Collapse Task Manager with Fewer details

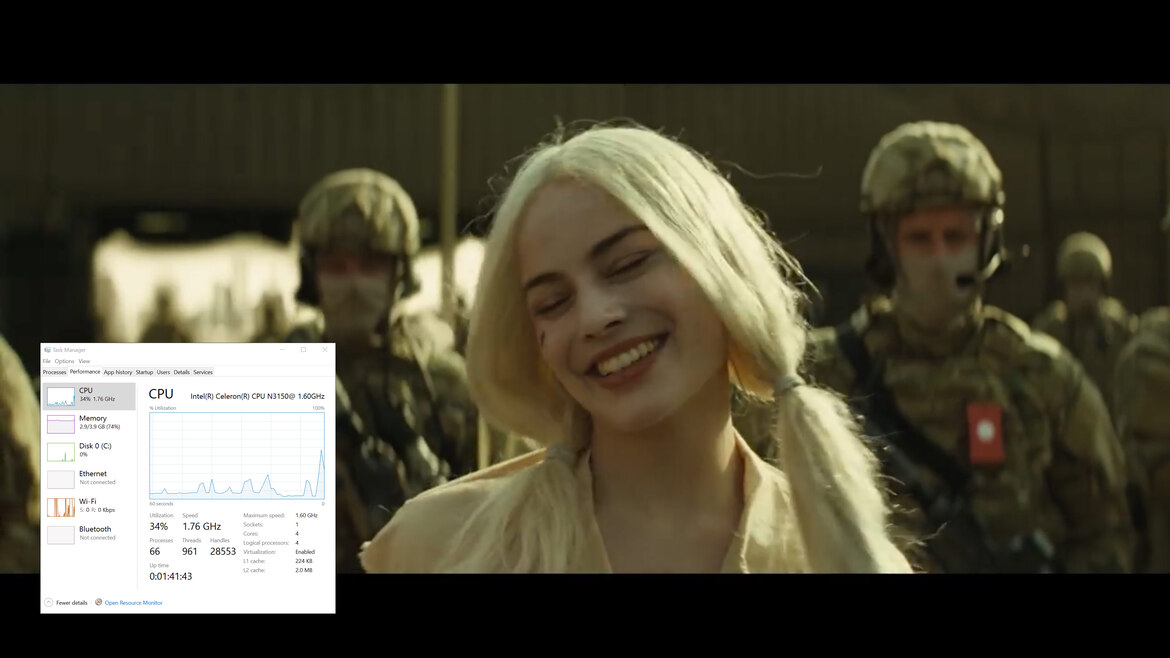(x=66, y=603)
